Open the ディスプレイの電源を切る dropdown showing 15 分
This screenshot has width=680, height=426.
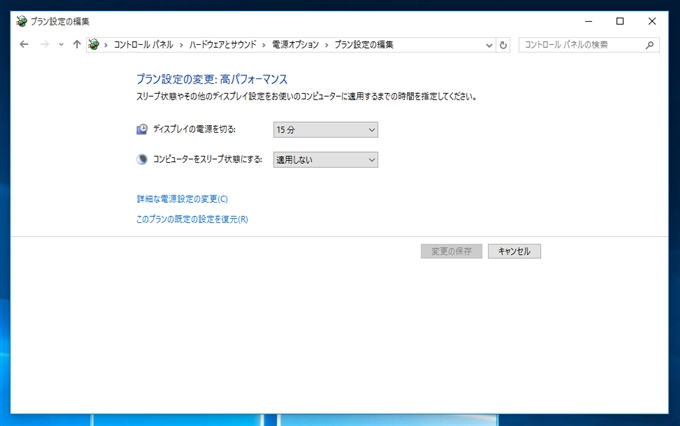click(325, 130)
